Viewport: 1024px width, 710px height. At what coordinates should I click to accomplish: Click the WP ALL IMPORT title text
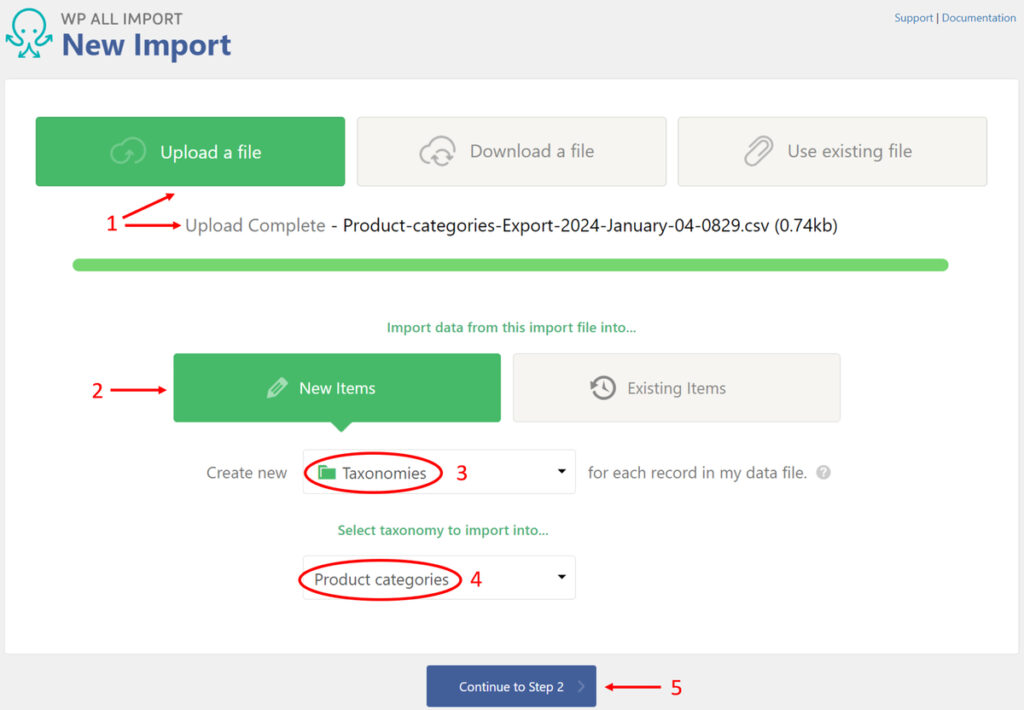[121, 18]
